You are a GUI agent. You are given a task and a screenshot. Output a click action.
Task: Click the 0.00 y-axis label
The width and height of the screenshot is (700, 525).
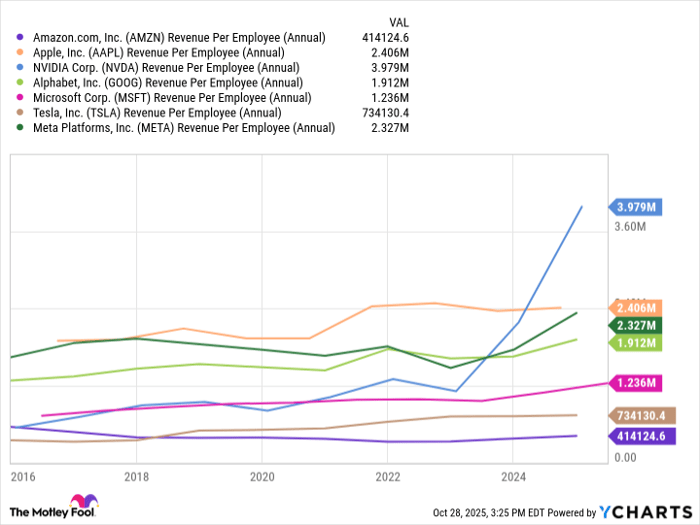click(625, 458)
